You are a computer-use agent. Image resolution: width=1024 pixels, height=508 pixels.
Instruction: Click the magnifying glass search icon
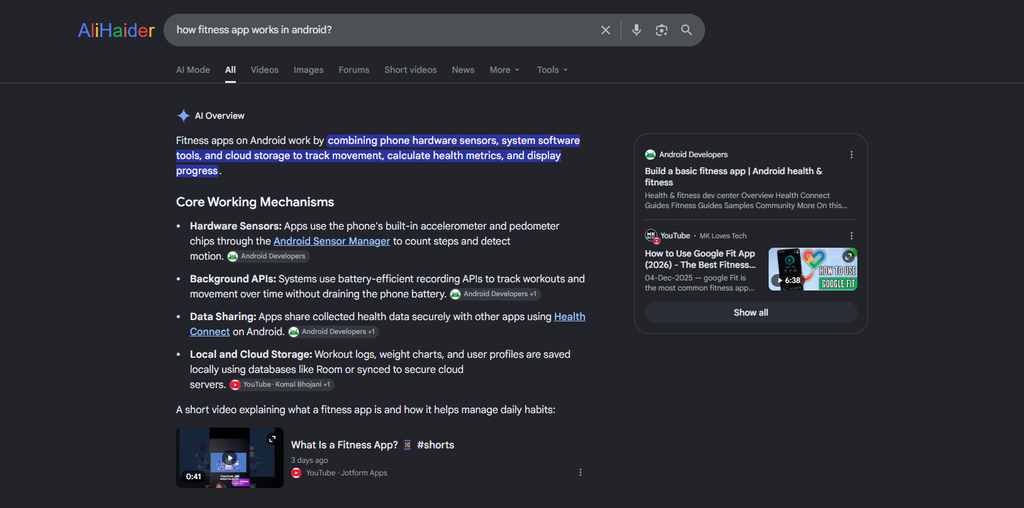[686, 30]
